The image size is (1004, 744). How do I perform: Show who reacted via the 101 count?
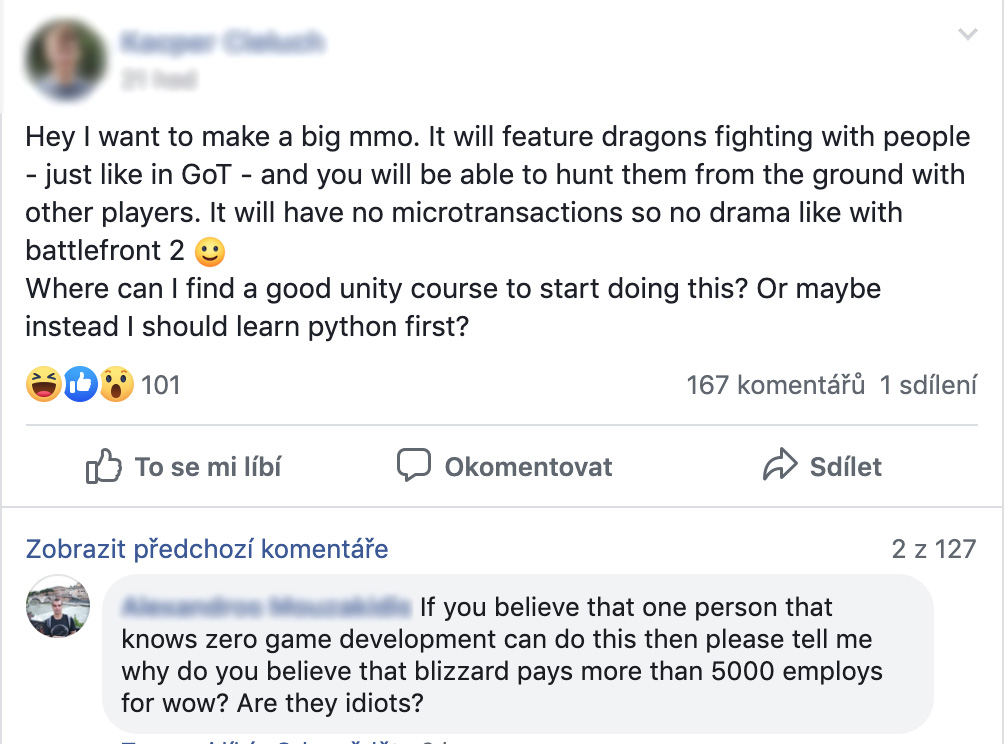161,385
